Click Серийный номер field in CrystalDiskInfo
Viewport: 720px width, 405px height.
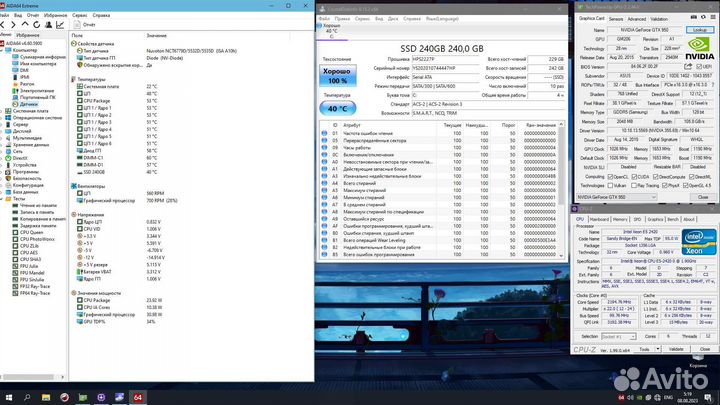coord(444,68)
